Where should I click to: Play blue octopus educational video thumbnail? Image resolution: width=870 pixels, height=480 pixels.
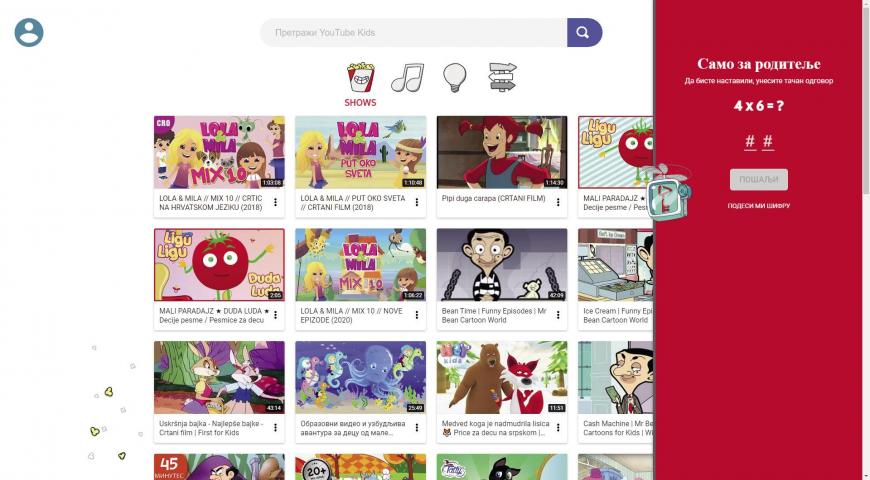pyautogui.click(x=361, y=377)
